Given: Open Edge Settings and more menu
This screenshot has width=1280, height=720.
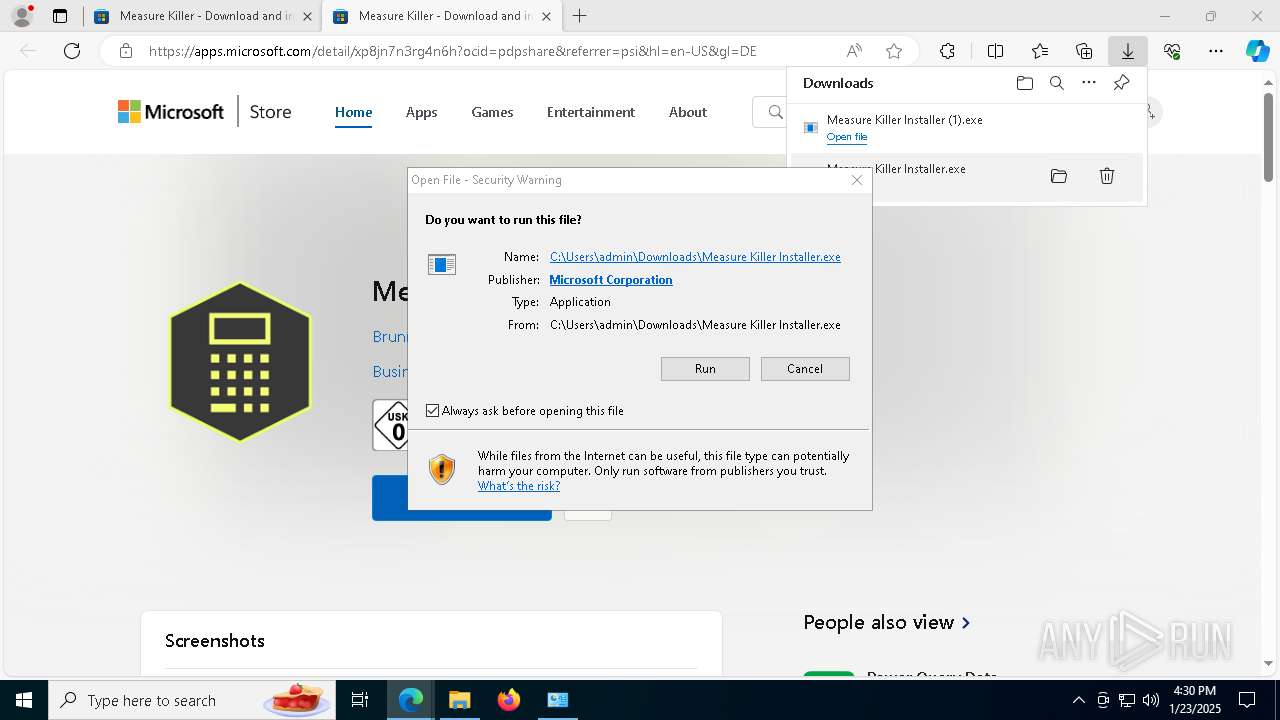Looking at the screenshot, I should click(x=1216, y=51).
